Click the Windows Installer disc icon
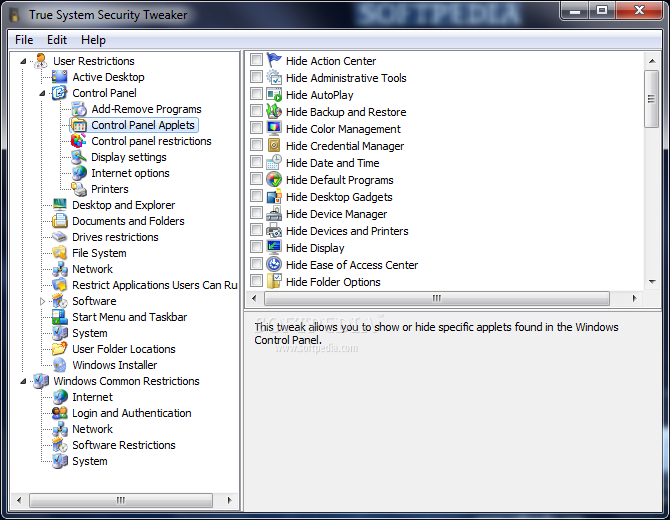670x520 pixels. point(59,365)
